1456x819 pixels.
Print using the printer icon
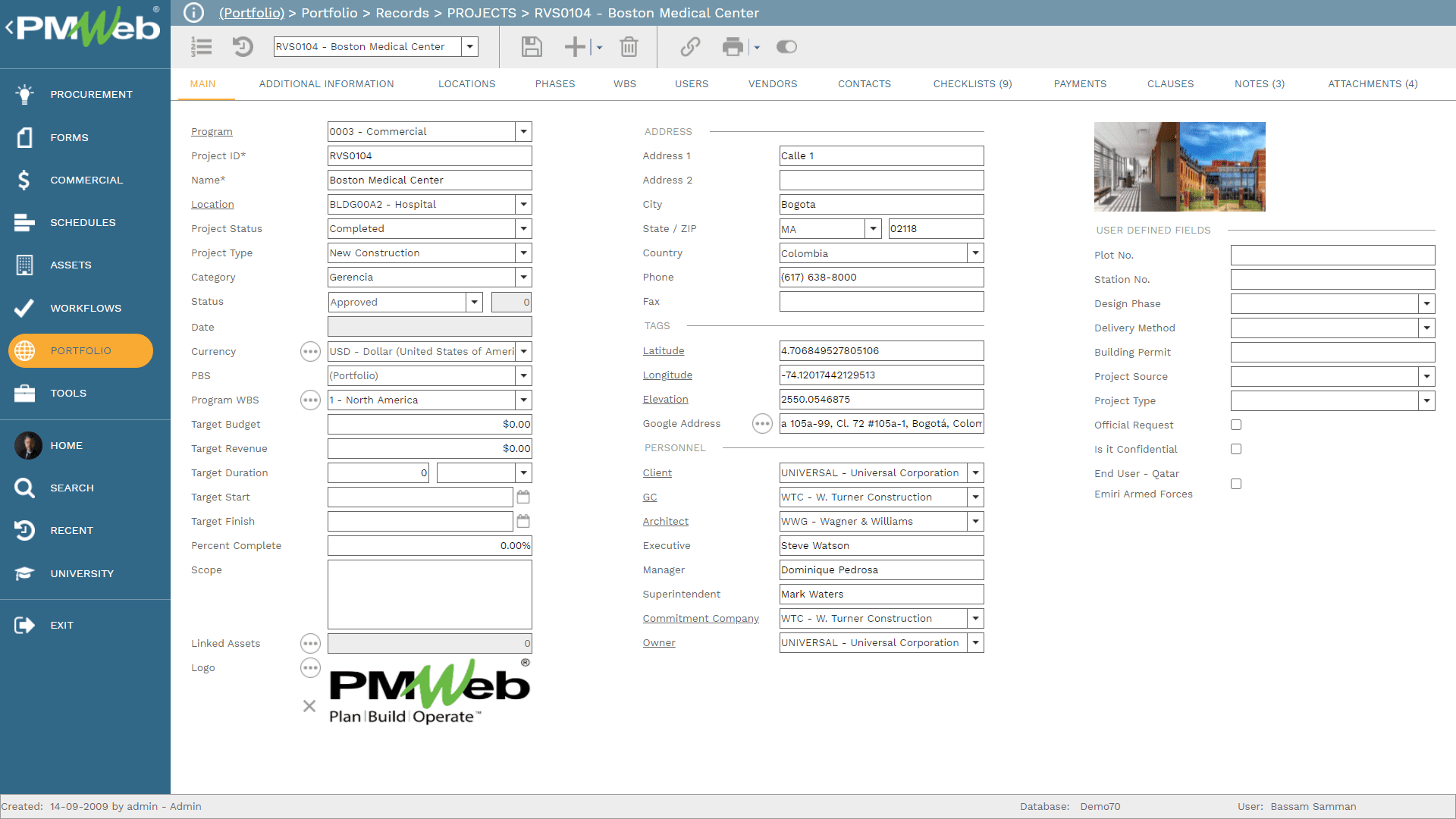733,47
